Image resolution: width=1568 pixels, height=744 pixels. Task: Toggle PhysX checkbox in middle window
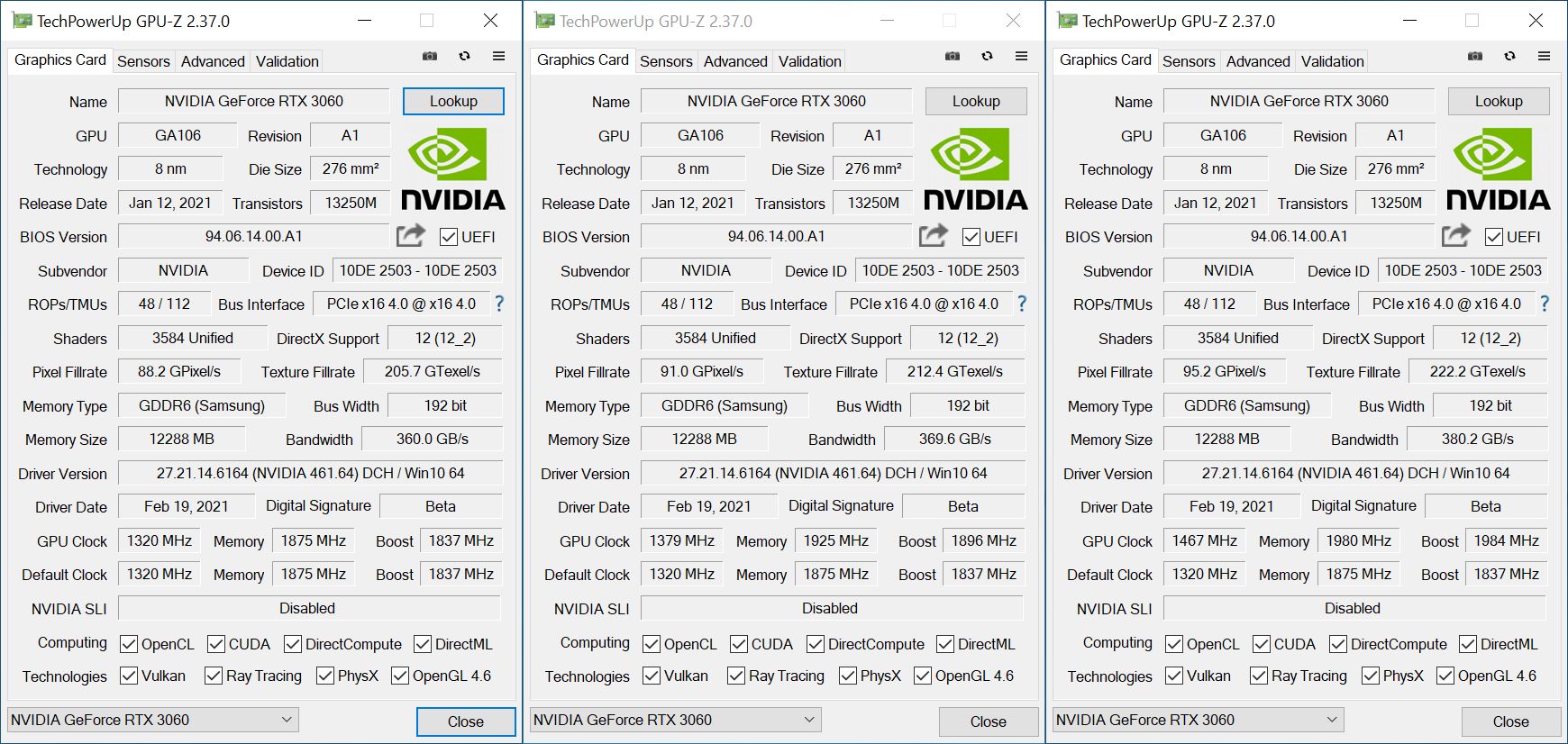point(848,676)
